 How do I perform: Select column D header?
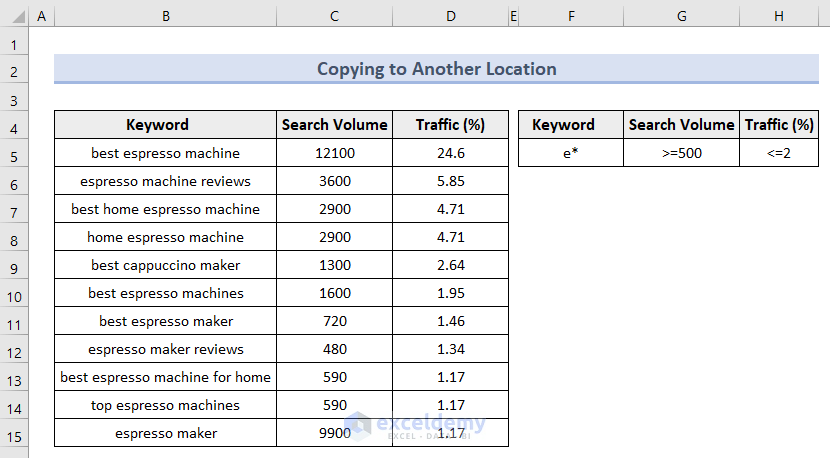[x=450, y=16]
